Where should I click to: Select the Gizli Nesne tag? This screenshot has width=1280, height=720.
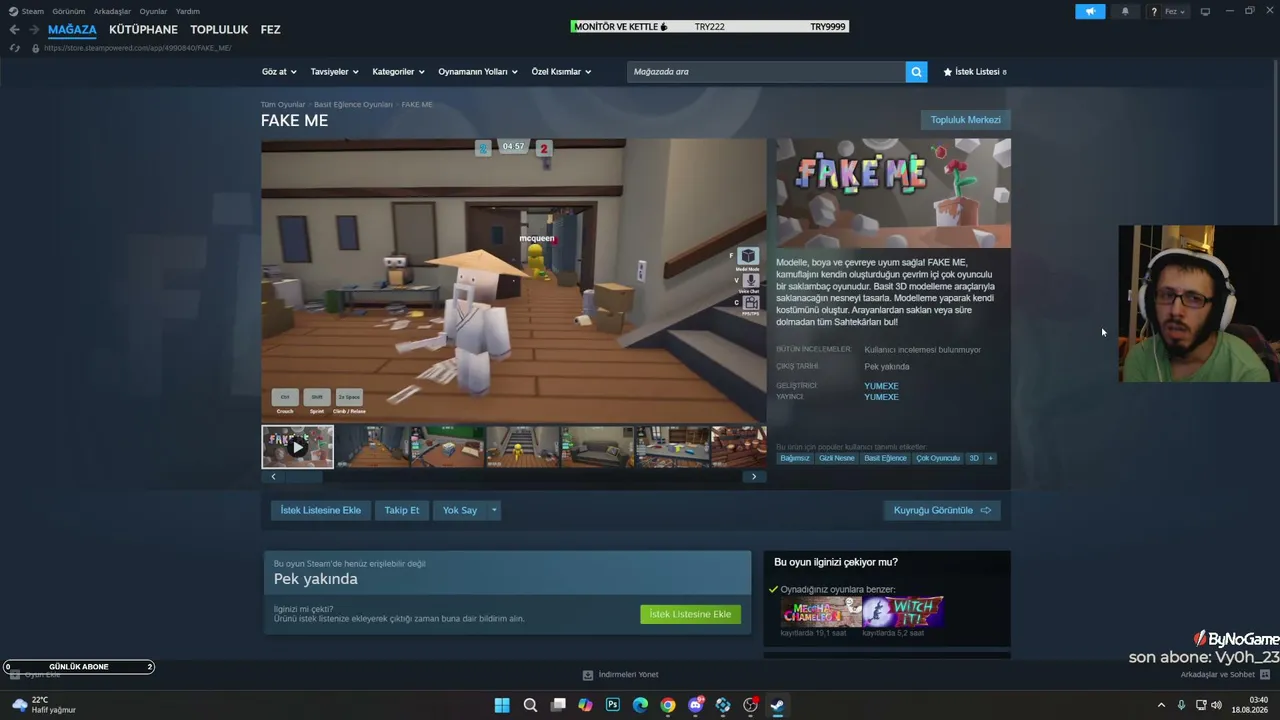click(837, 458)
